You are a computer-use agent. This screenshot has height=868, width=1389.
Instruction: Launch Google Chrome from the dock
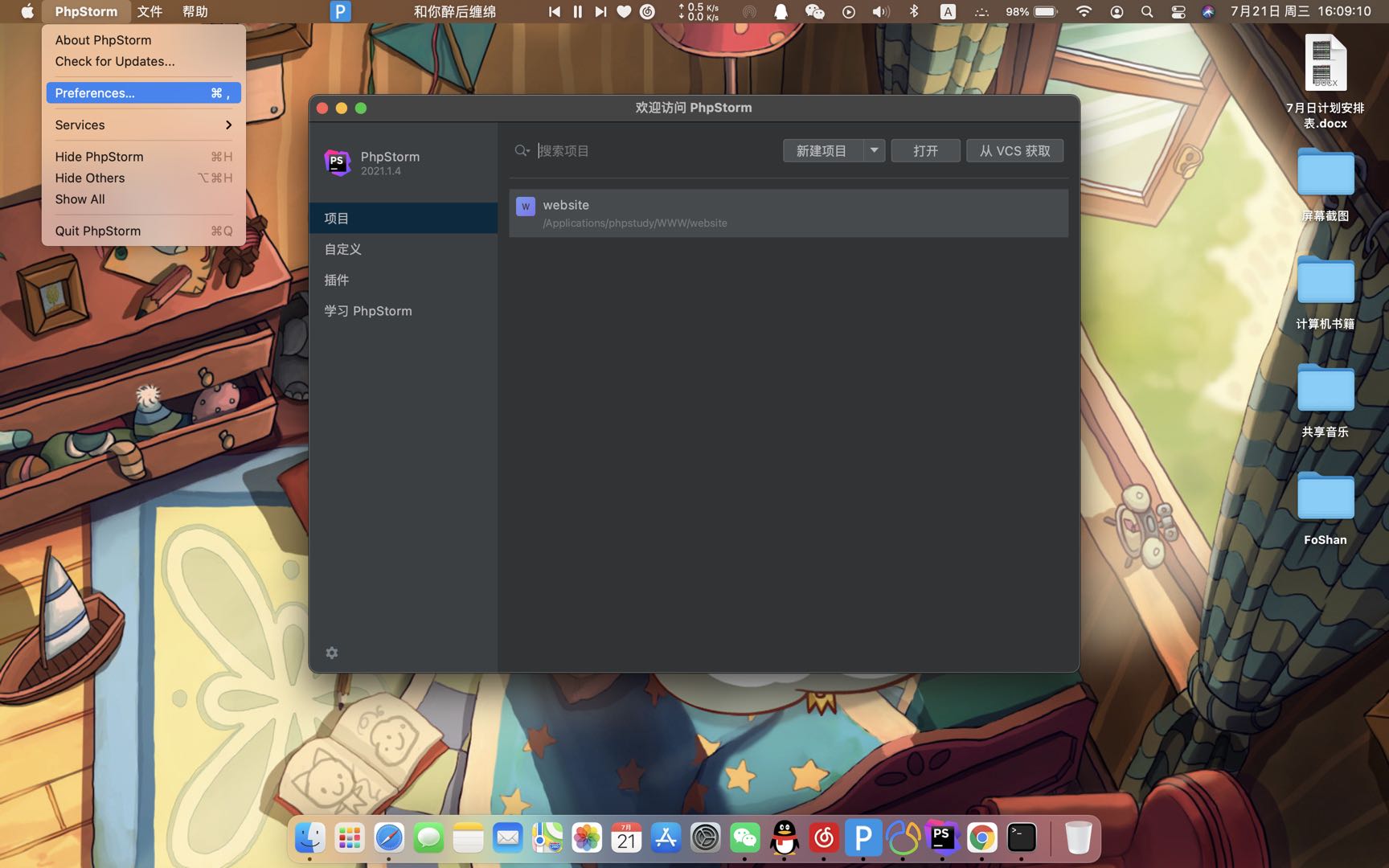pyautogui.click(x=981, y=838)
